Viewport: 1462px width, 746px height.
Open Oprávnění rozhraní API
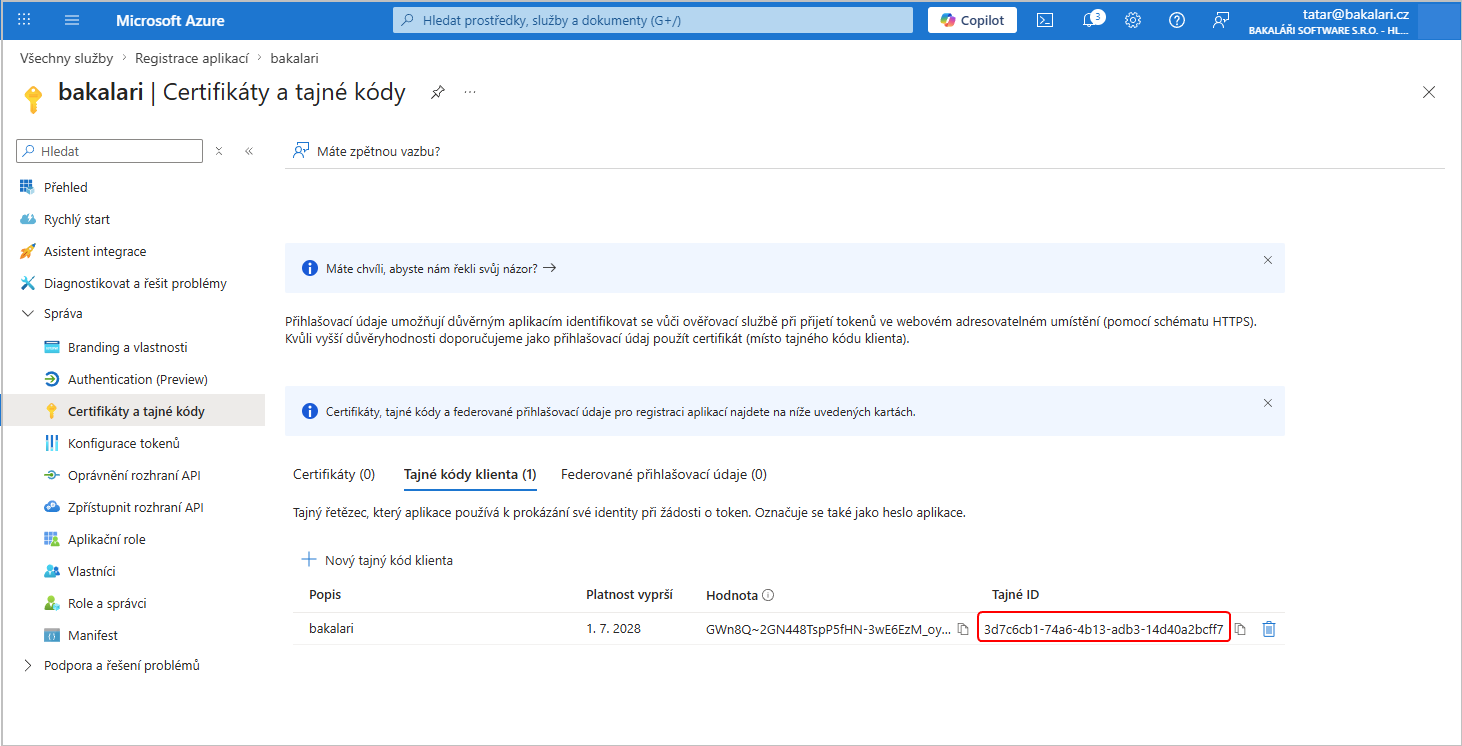[133, 475]
